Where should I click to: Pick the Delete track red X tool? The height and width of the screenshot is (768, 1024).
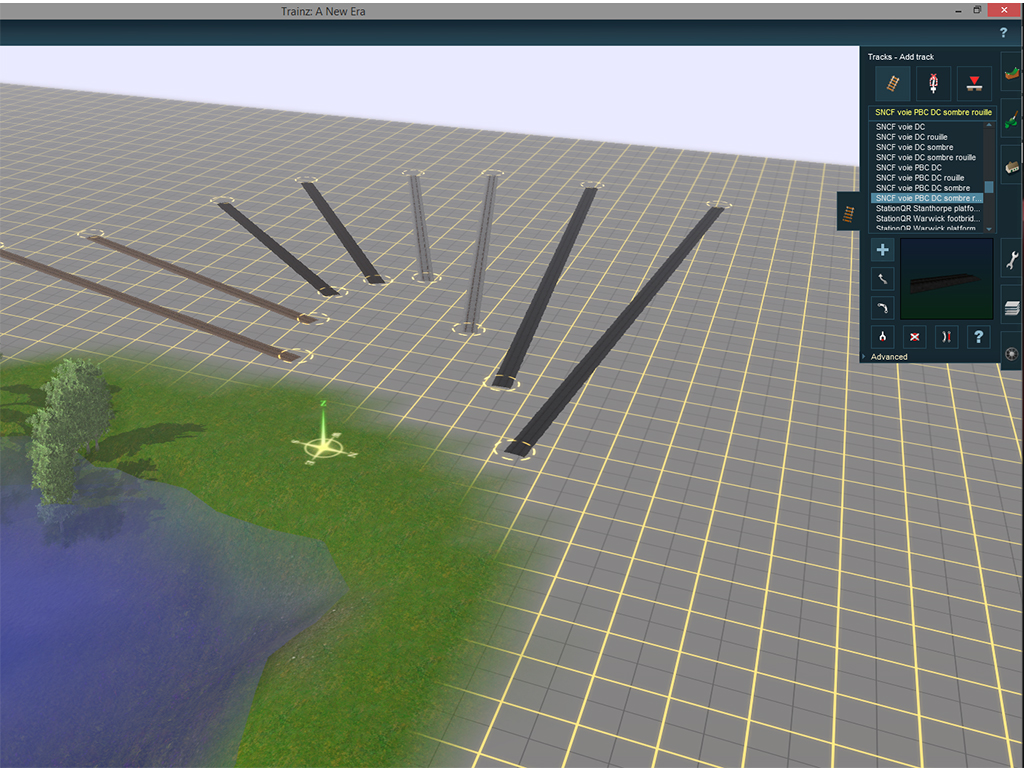pos(914,337)
